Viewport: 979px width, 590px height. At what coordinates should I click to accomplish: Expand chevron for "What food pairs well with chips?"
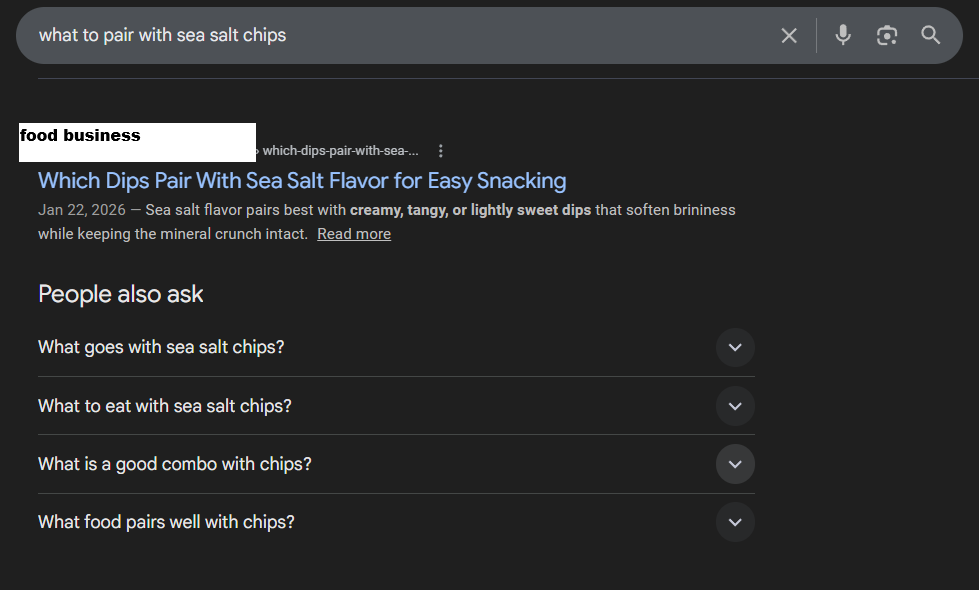point(735,522)
